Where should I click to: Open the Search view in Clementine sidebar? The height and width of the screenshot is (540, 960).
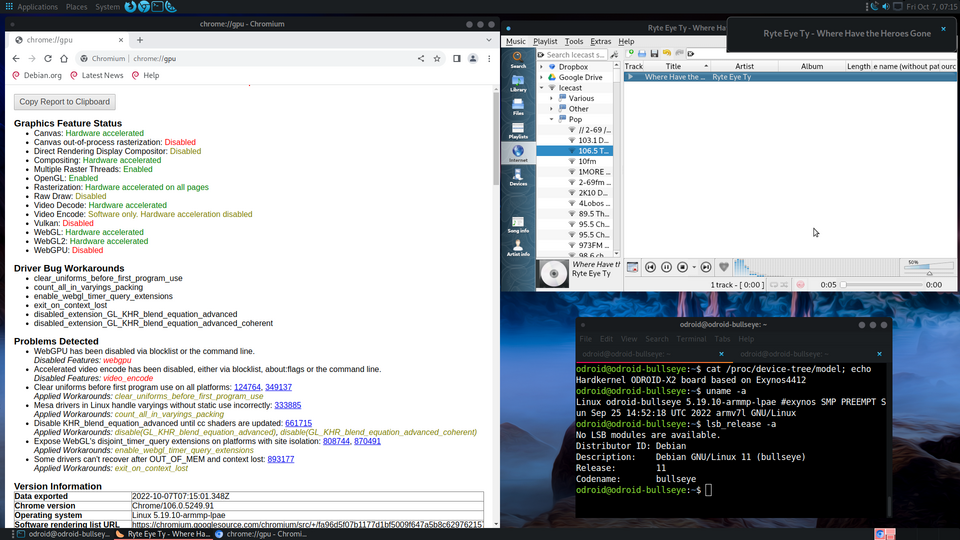point(518,60)
